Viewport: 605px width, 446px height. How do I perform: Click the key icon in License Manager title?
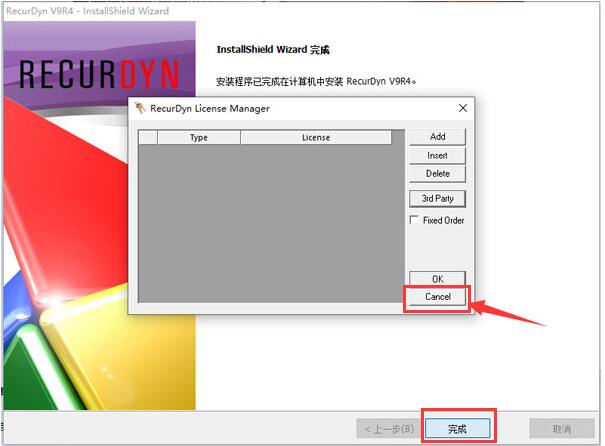point(140,108)
